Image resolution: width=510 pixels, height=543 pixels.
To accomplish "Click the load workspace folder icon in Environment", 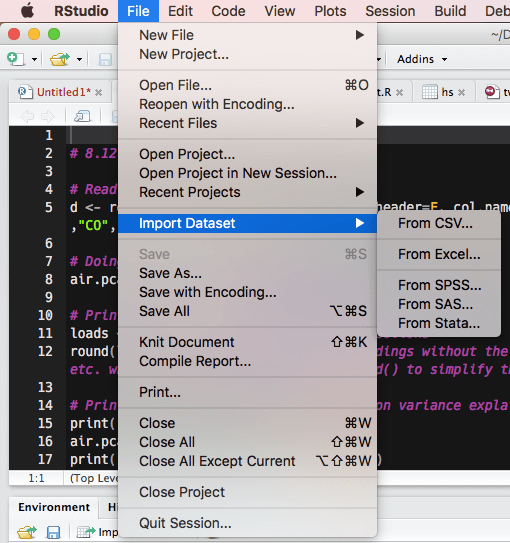I will (27, 532).
